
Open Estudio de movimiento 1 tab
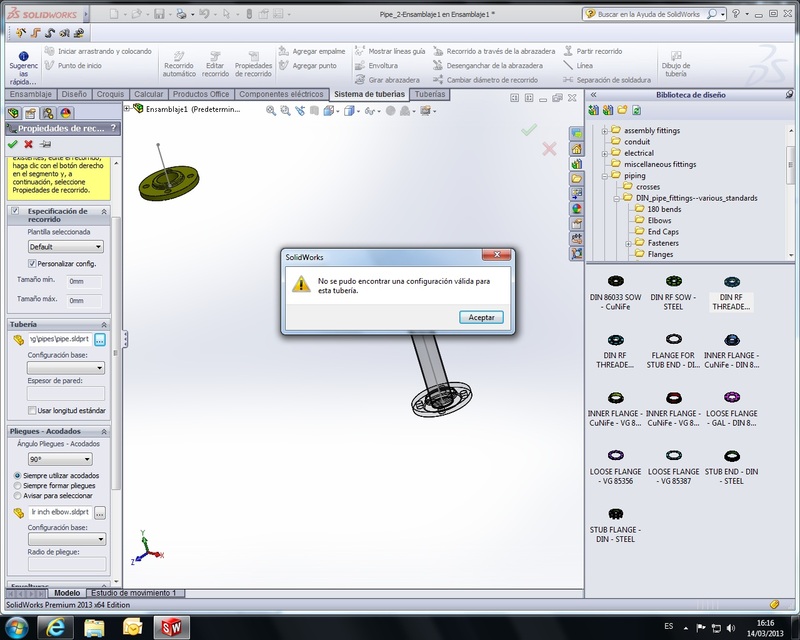133,593
